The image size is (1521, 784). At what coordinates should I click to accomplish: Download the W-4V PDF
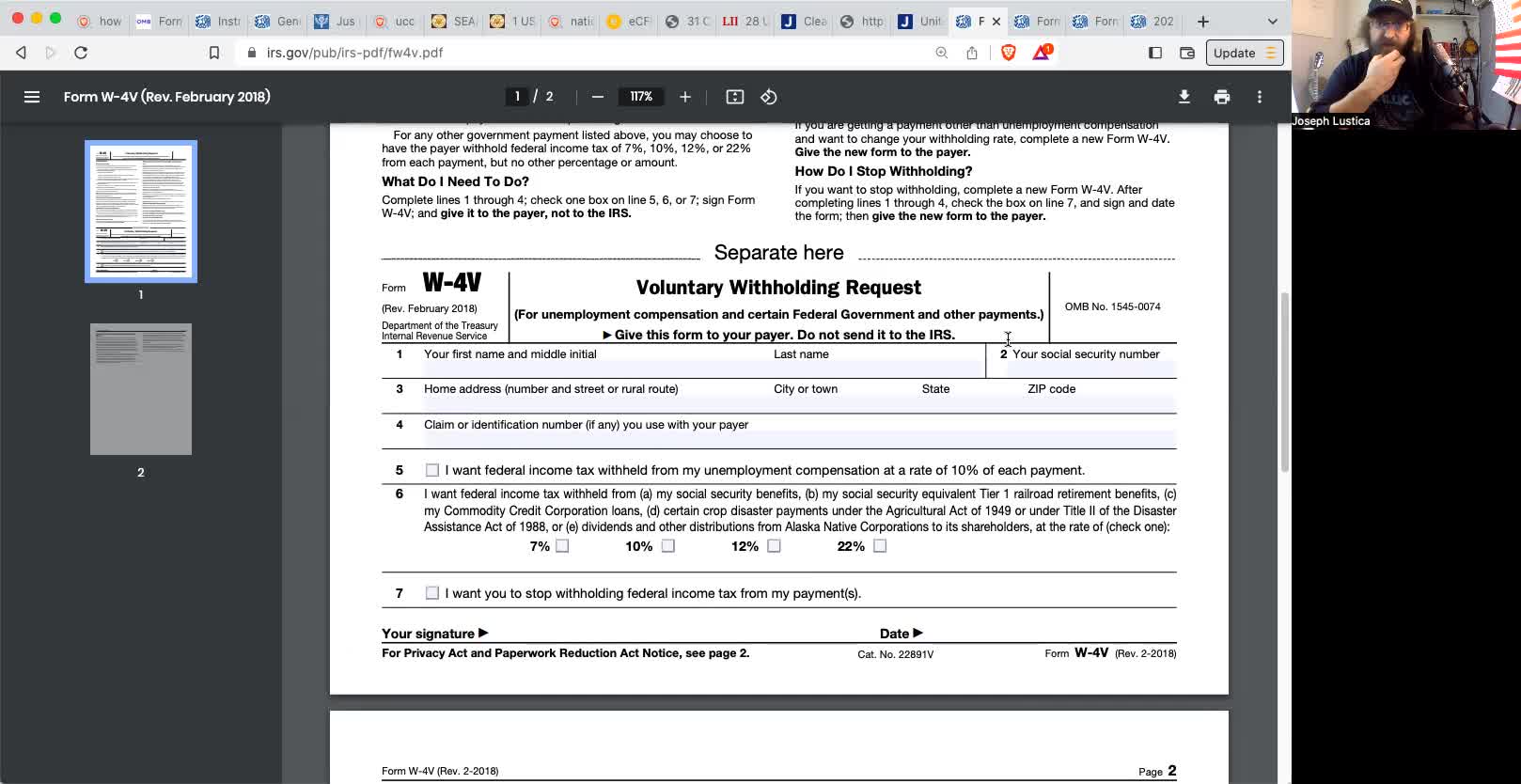1184,97
